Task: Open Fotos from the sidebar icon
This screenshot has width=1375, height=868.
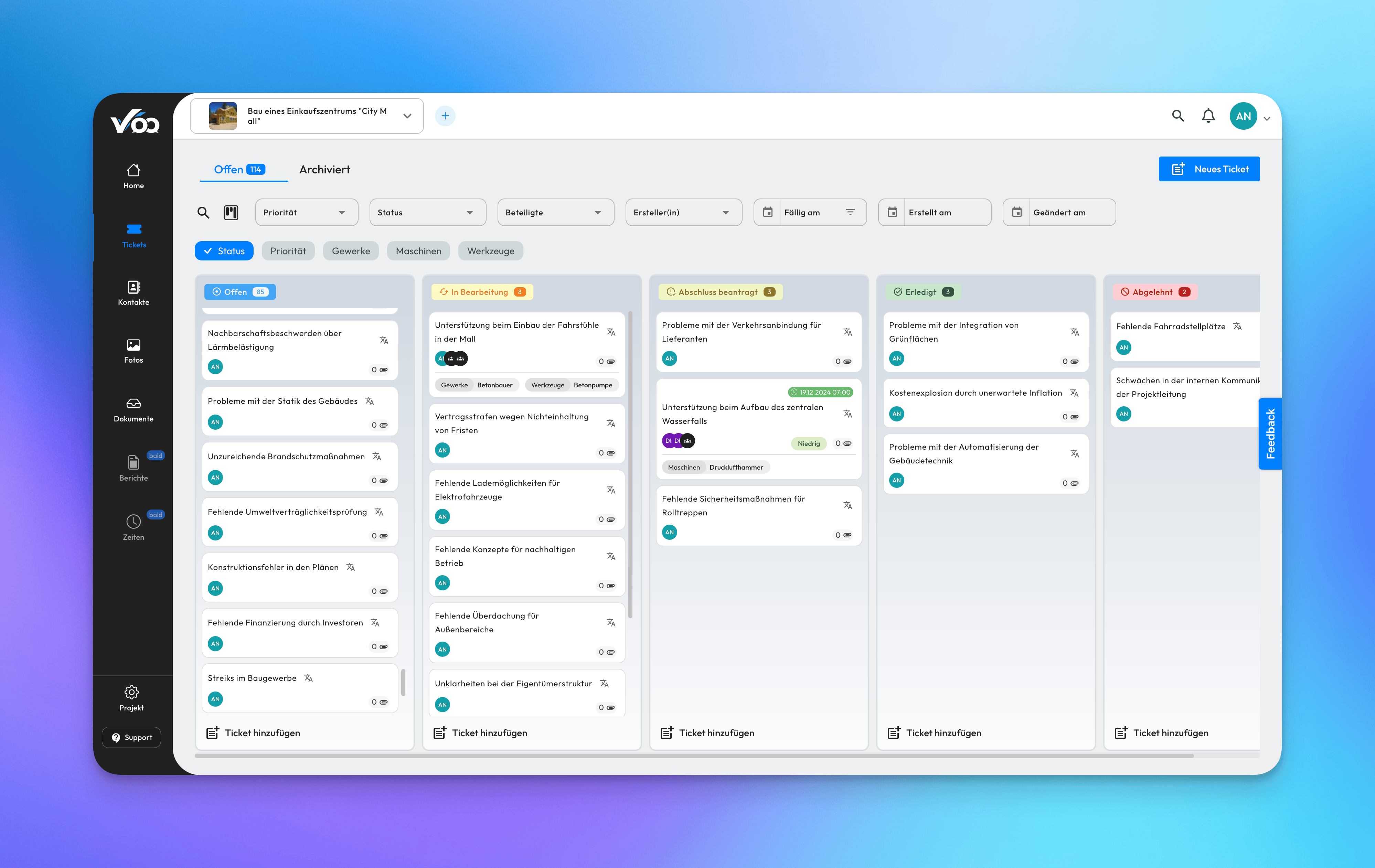Action: tap(133, 345)
